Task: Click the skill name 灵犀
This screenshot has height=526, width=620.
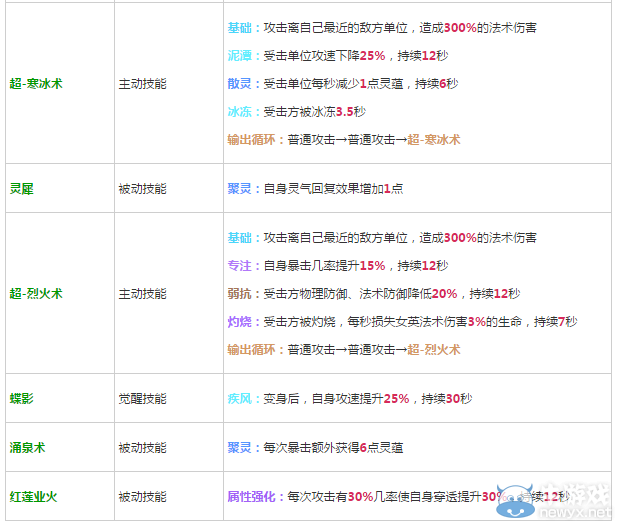Action: (x=22, y=189)
